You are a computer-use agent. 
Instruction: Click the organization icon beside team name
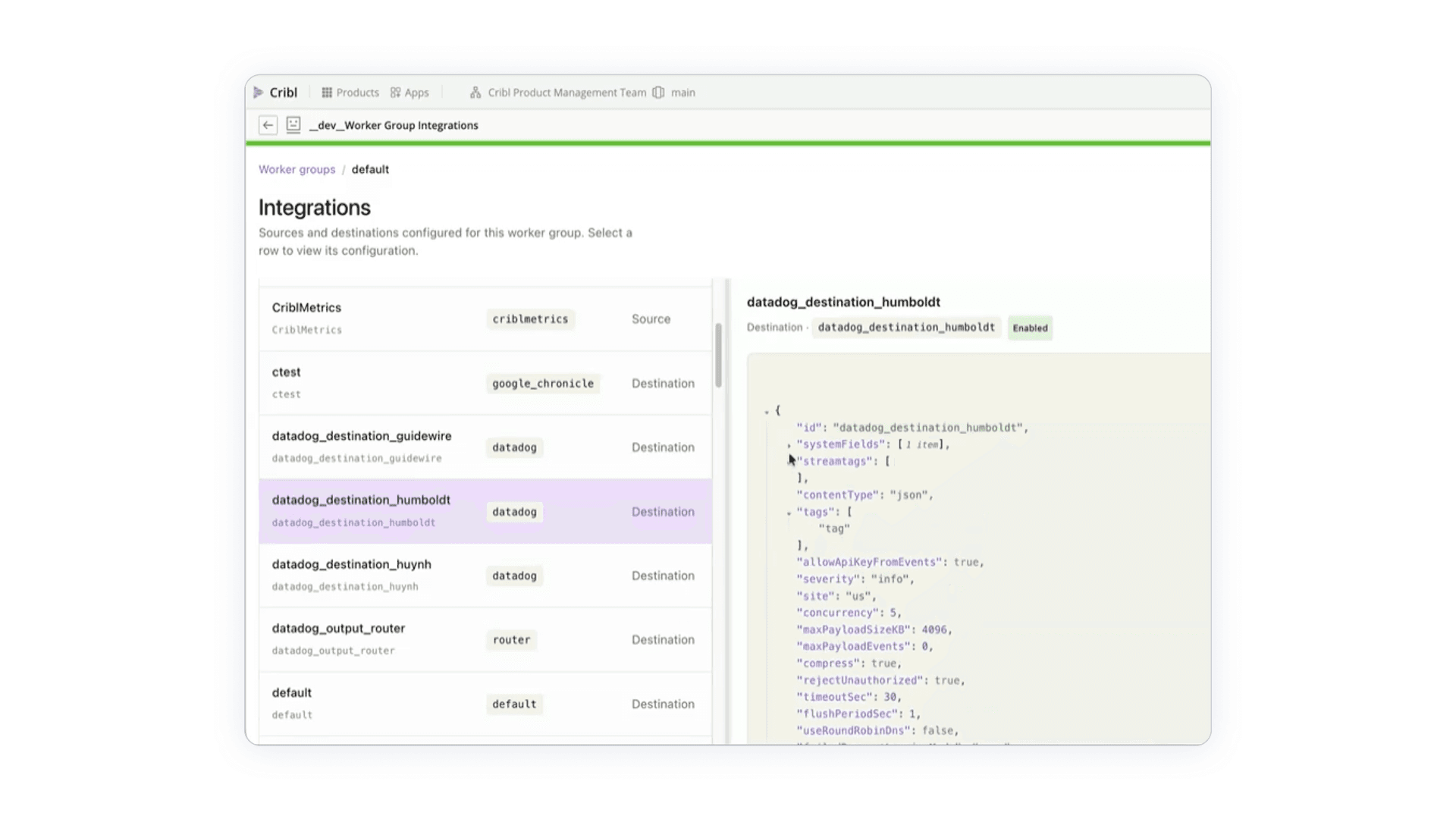(475, 93)
